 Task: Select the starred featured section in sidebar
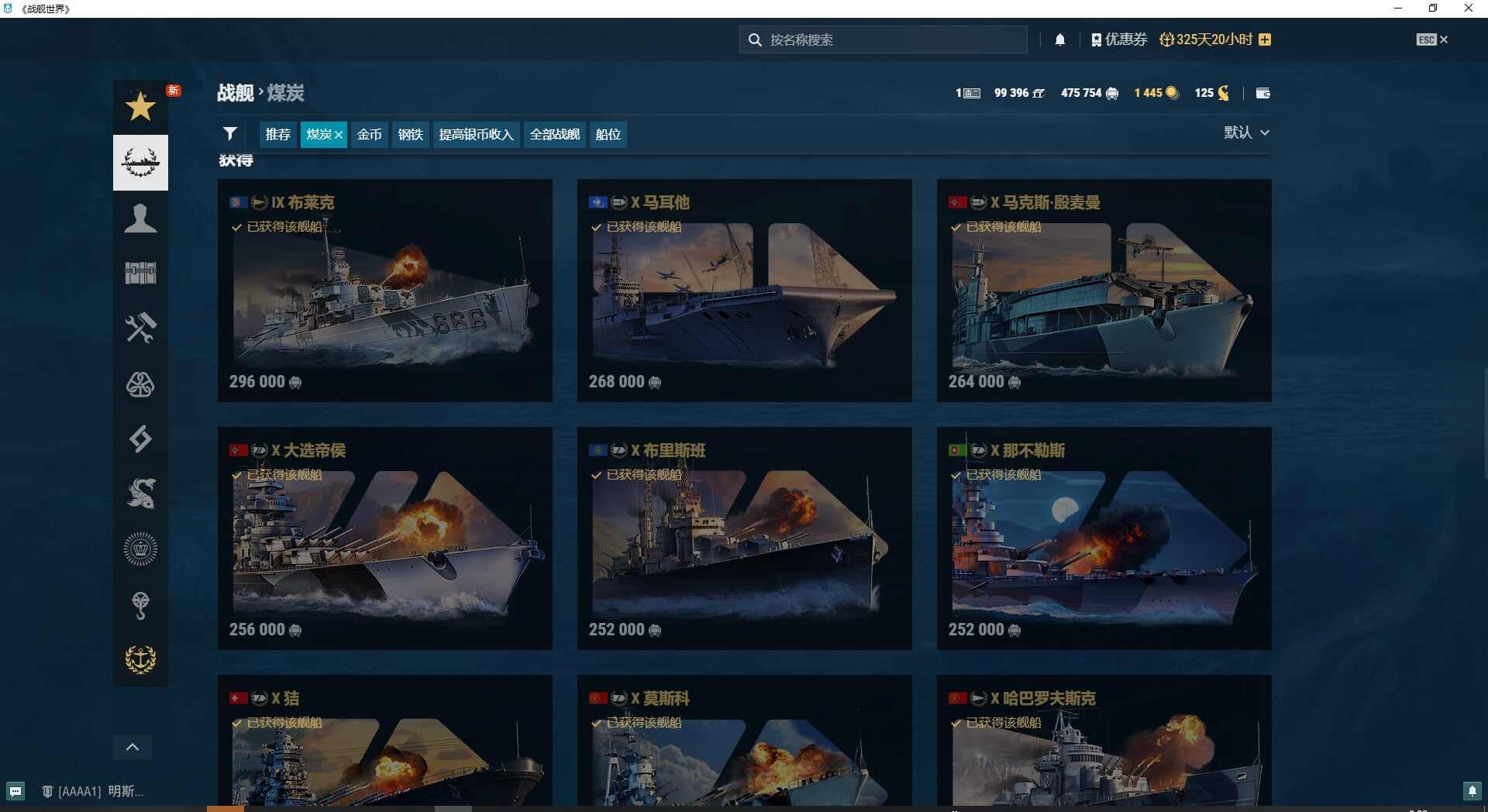[x=140, y=107]
